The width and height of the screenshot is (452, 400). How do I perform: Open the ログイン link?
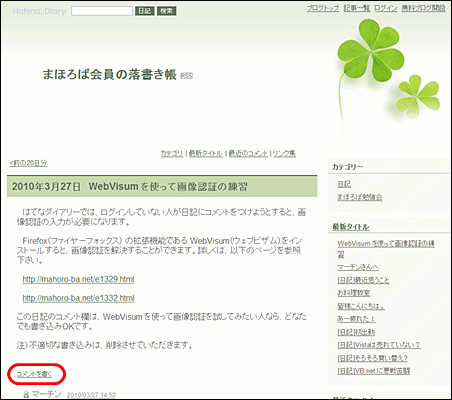385,8
